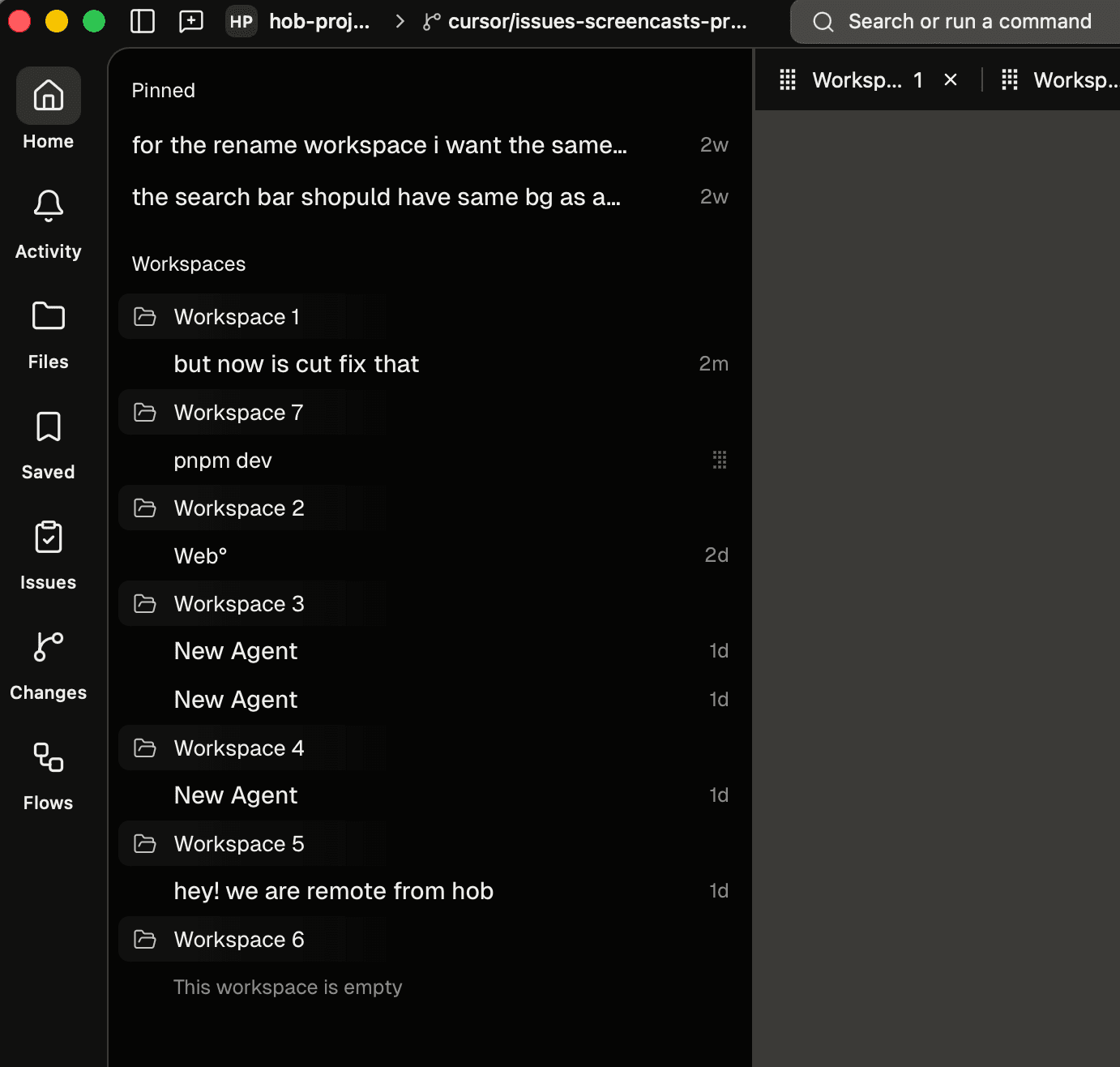Start a new chat with plus icon
This screenshot has width=1120, height=1067.
(x=191, y=21)
